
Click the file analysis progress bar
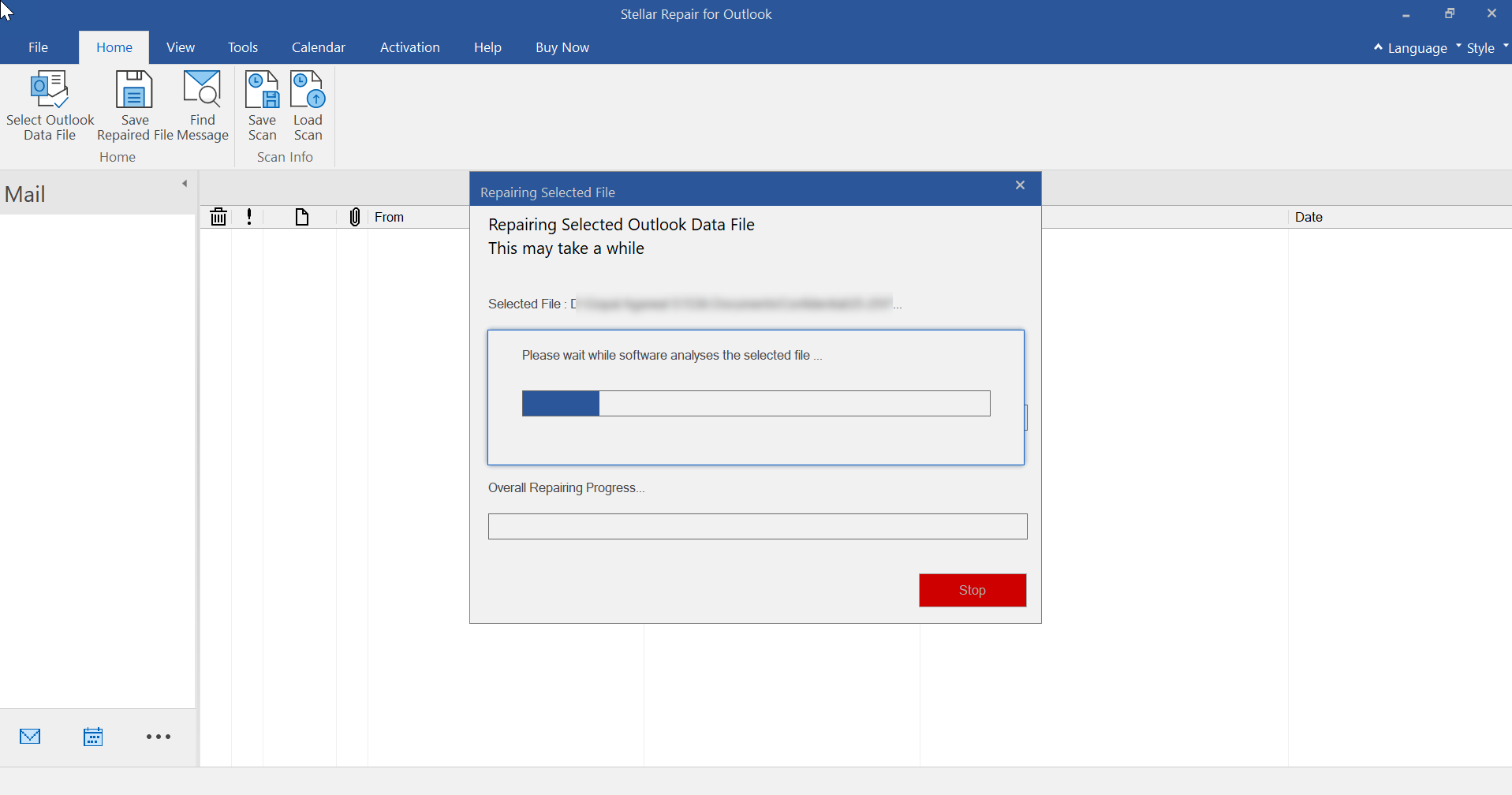(x=756, y=403)
